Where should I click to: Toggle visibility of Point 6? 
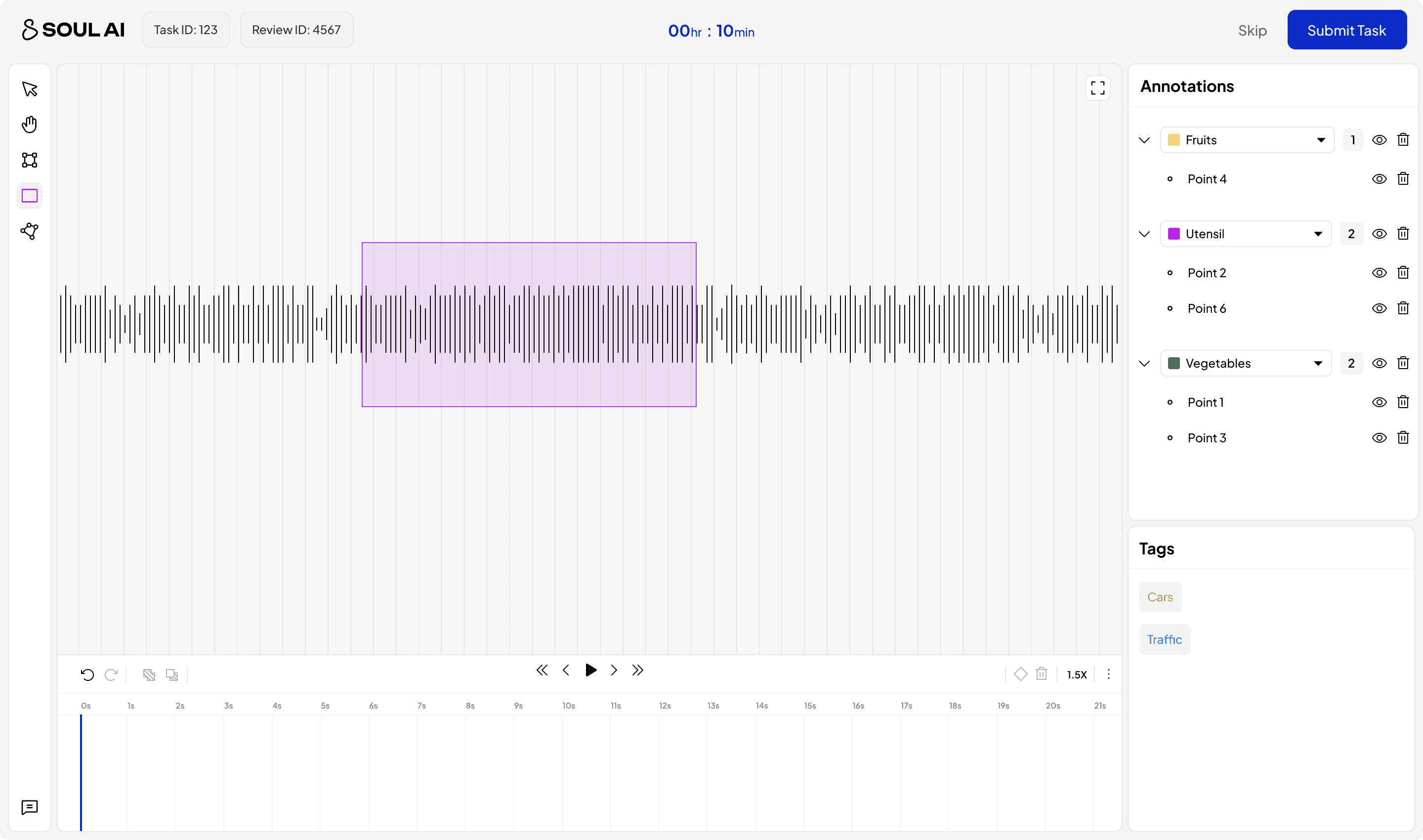[x=1379, y=308]
